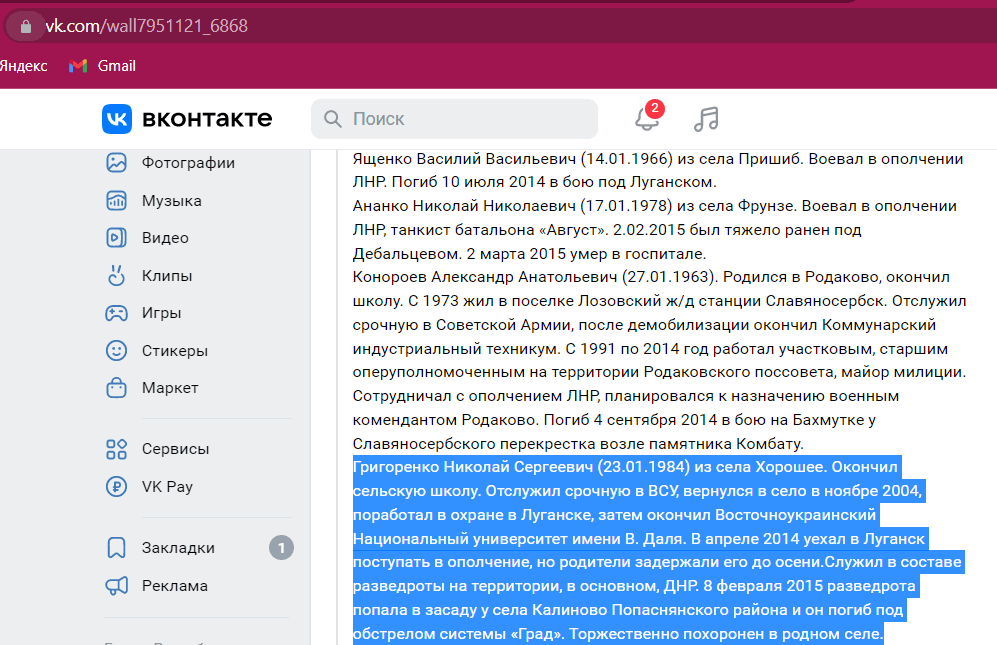Open the Маркет link
The width and height of the screenshot is (997, 645).
click(x=170, y=387)
